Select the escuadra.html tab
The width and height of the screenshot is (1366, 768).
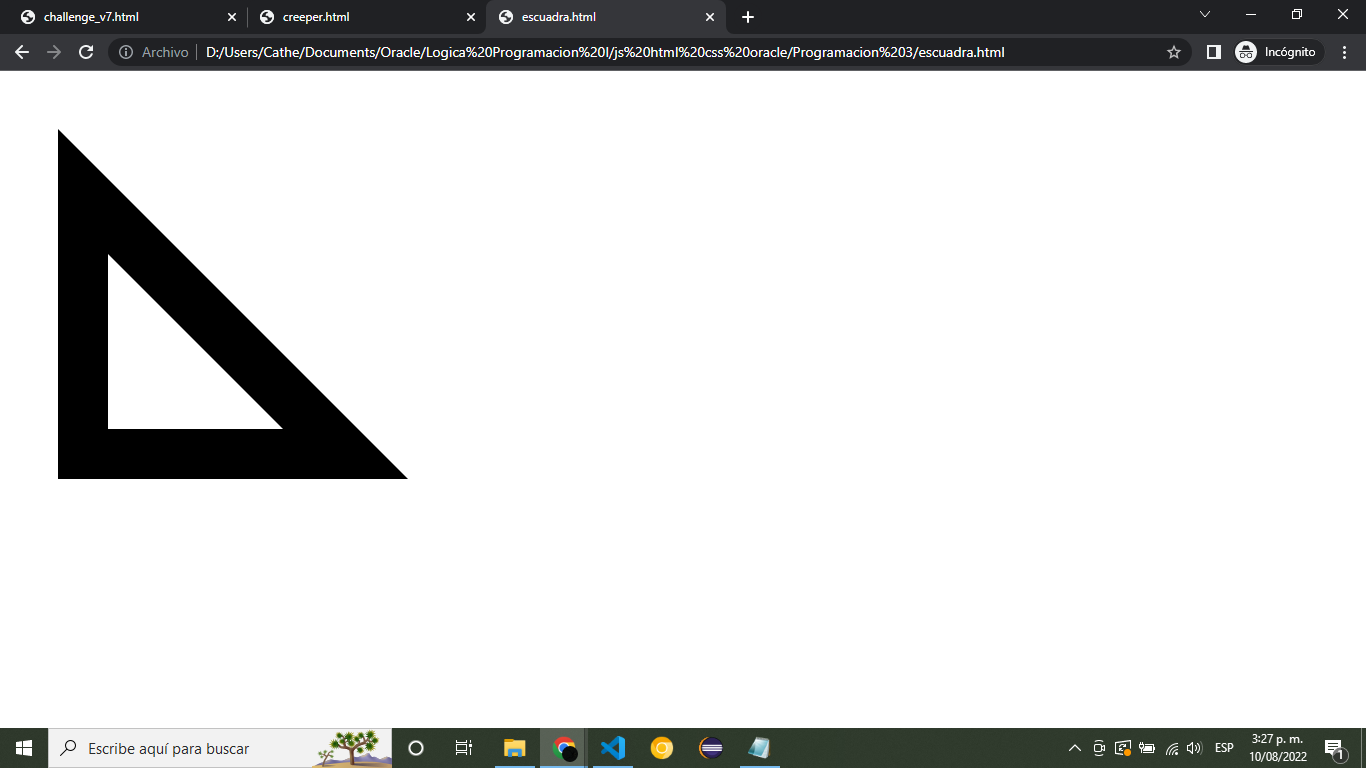tap(604, 17)
